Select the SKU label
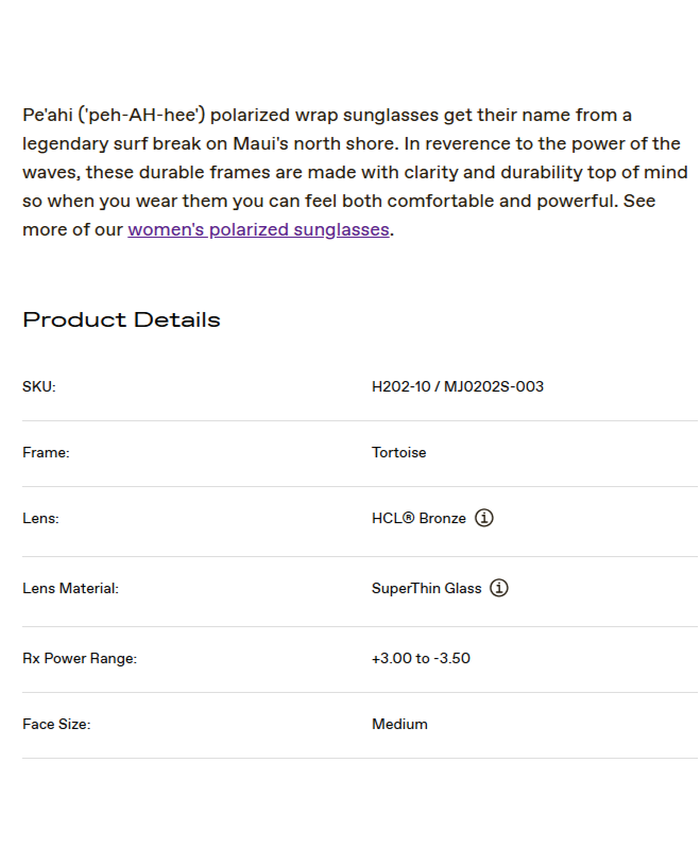Viewport: 700px width, 850px height. 39,386
